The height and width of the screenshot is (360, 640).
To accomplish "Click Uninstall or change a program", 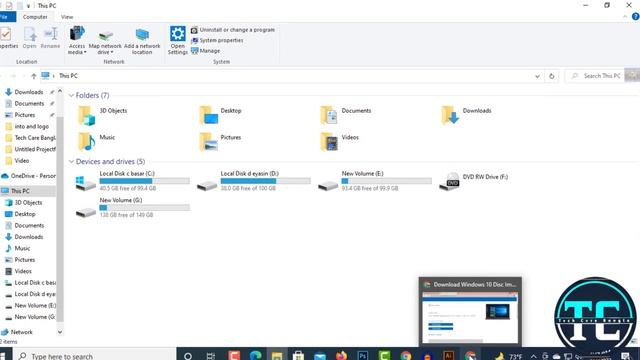I will 233,30.
